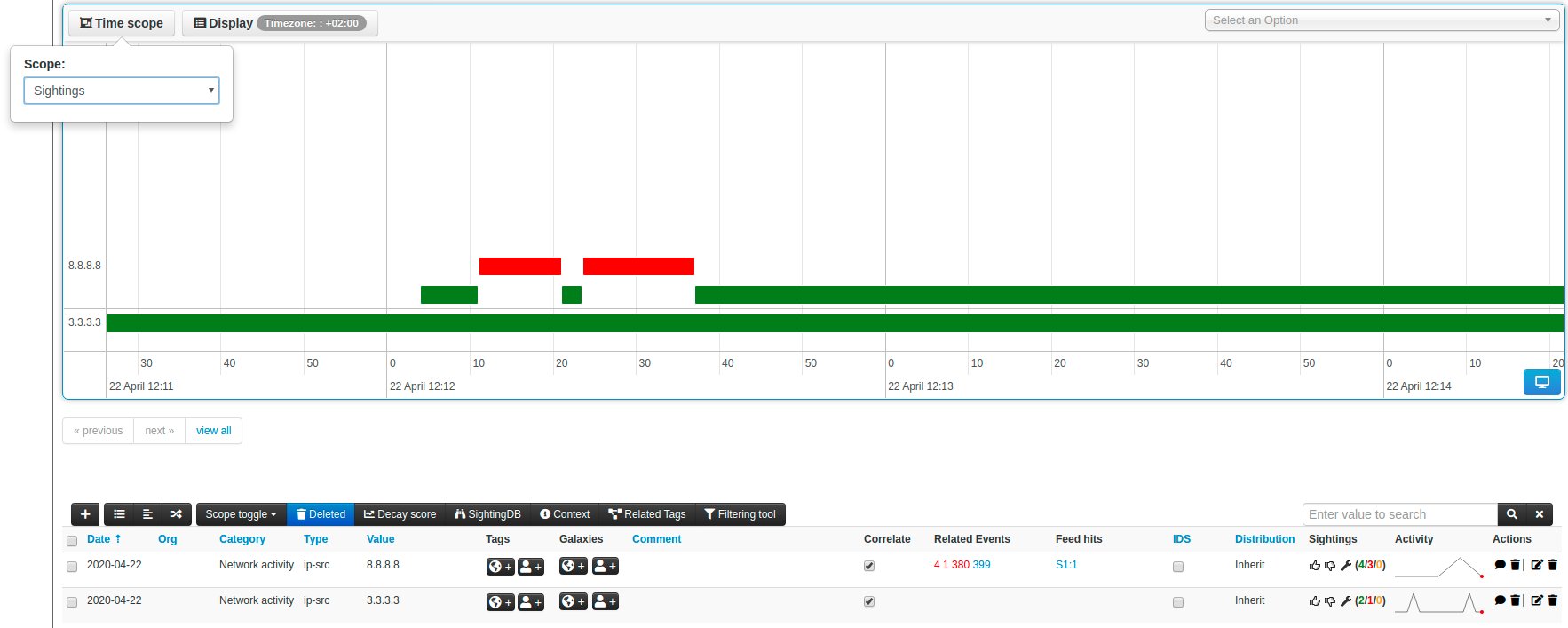The width and height of the screenshot is (1568, 628).
Task: Click the red 8.8.8.8 timeline bar
Action: (x=520, y=266)
